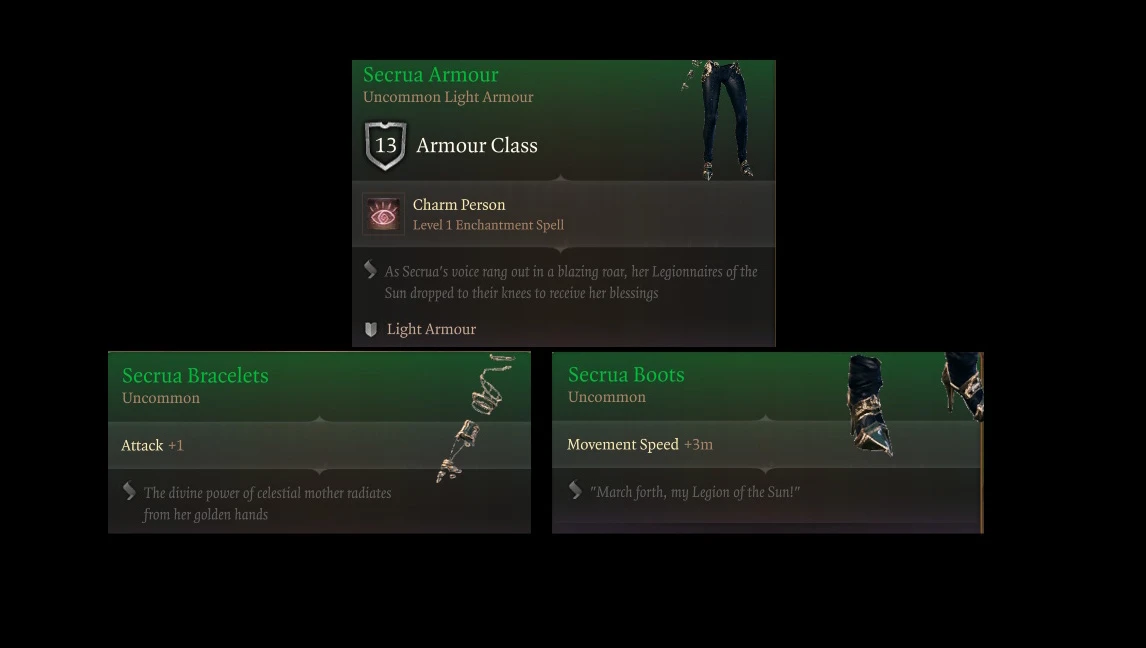Click the "March forth, my Legion" quote
Screen dimensions: 1146x648
click(695, 492)
